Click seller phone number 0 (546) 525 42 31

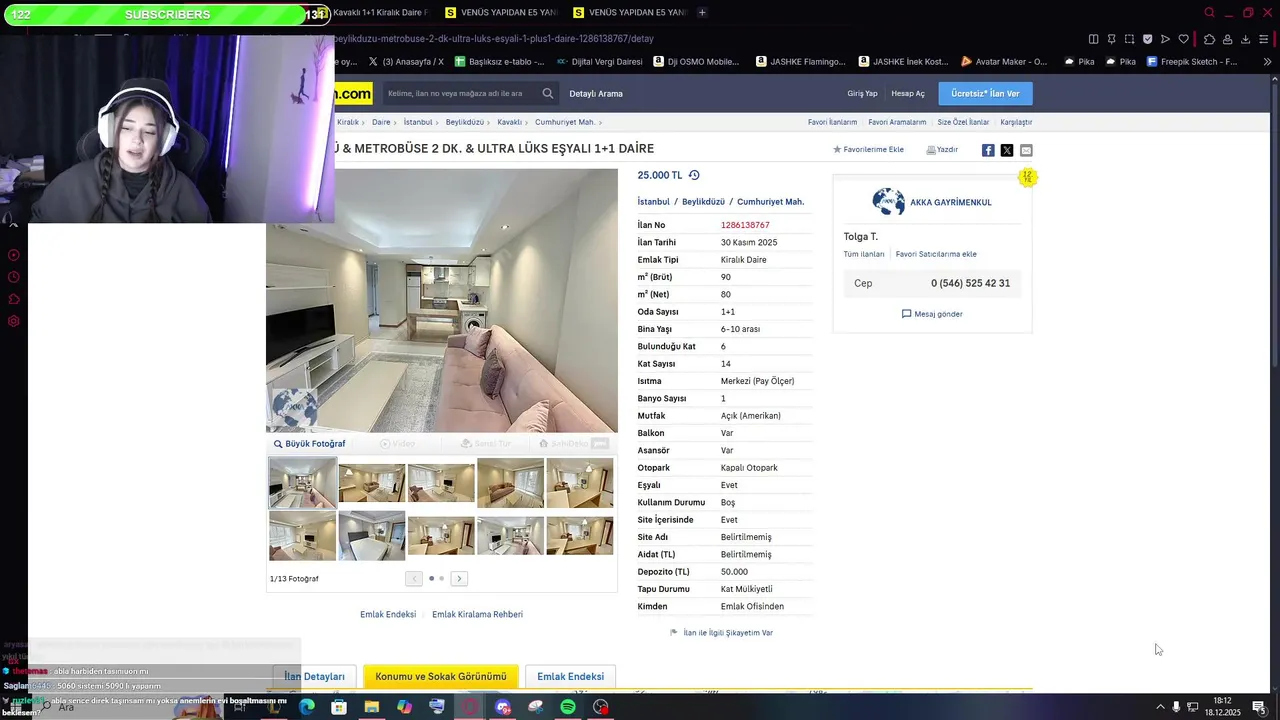(970, 283)
